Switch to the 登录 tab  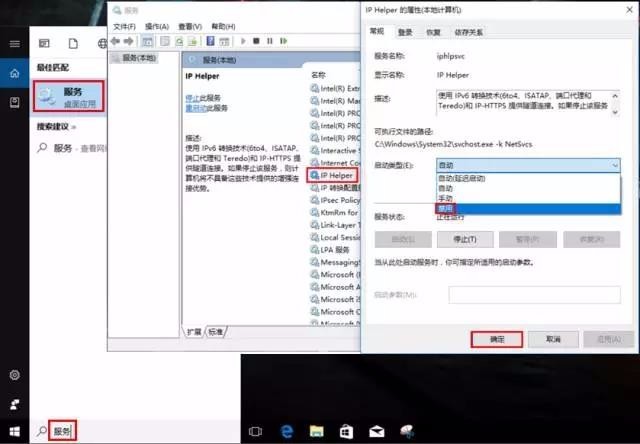click(x=405, y=32)
